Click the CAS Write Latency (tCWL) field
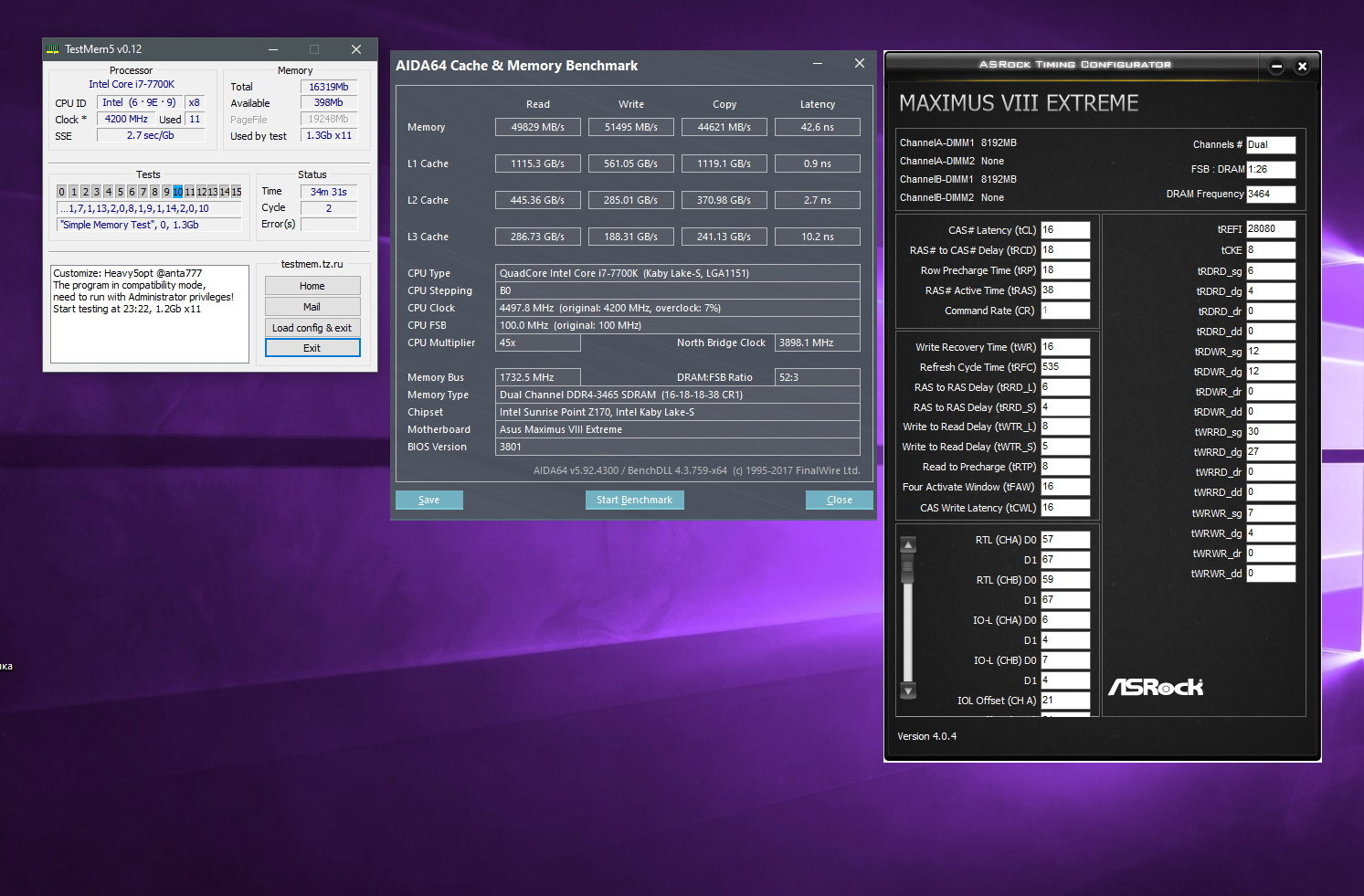This screenshot has width=1364, height=896. click(1065, 508)
